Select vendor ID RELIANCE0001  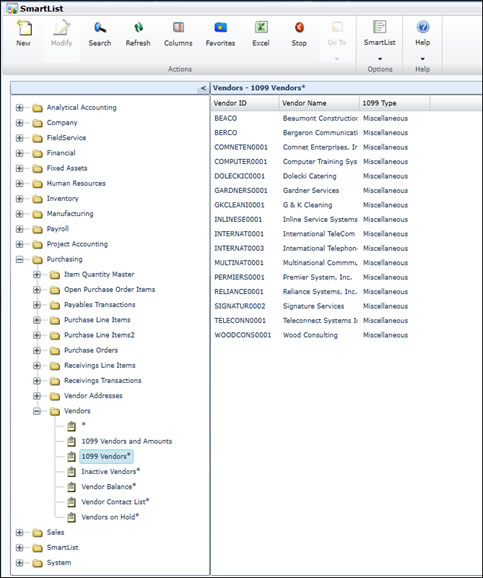(x=239, y=292)
